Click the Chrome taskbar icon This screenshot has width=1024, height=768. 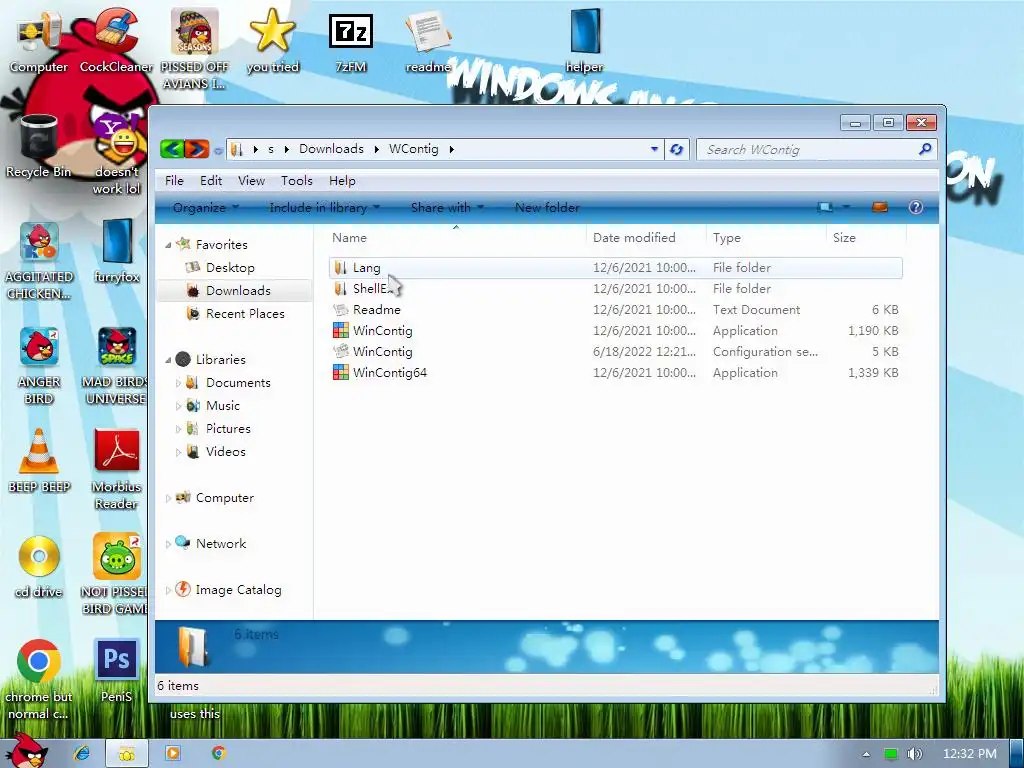pos(219,754)
